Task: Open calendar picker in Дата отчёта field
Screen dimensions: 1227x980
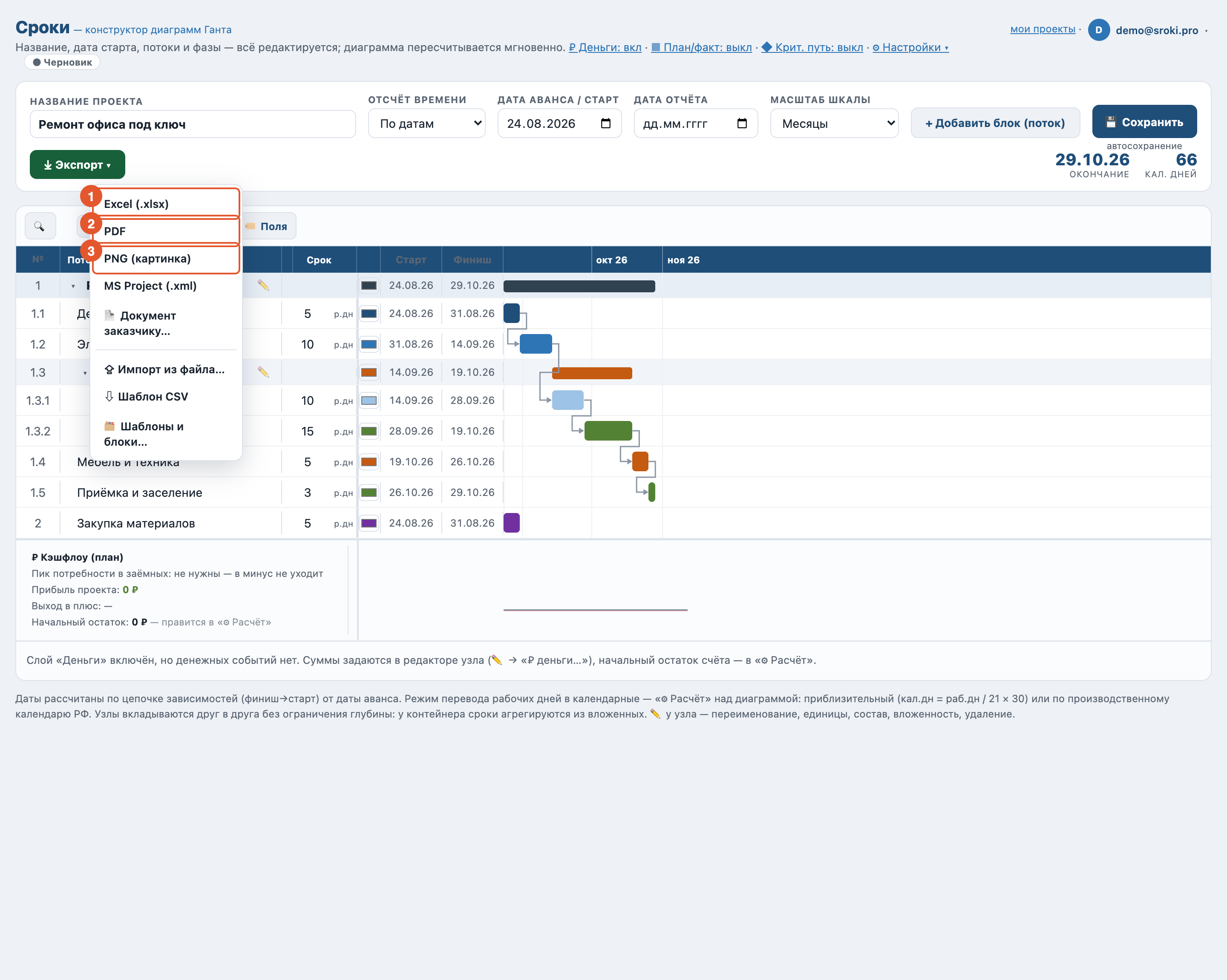Action: point(742,124)
